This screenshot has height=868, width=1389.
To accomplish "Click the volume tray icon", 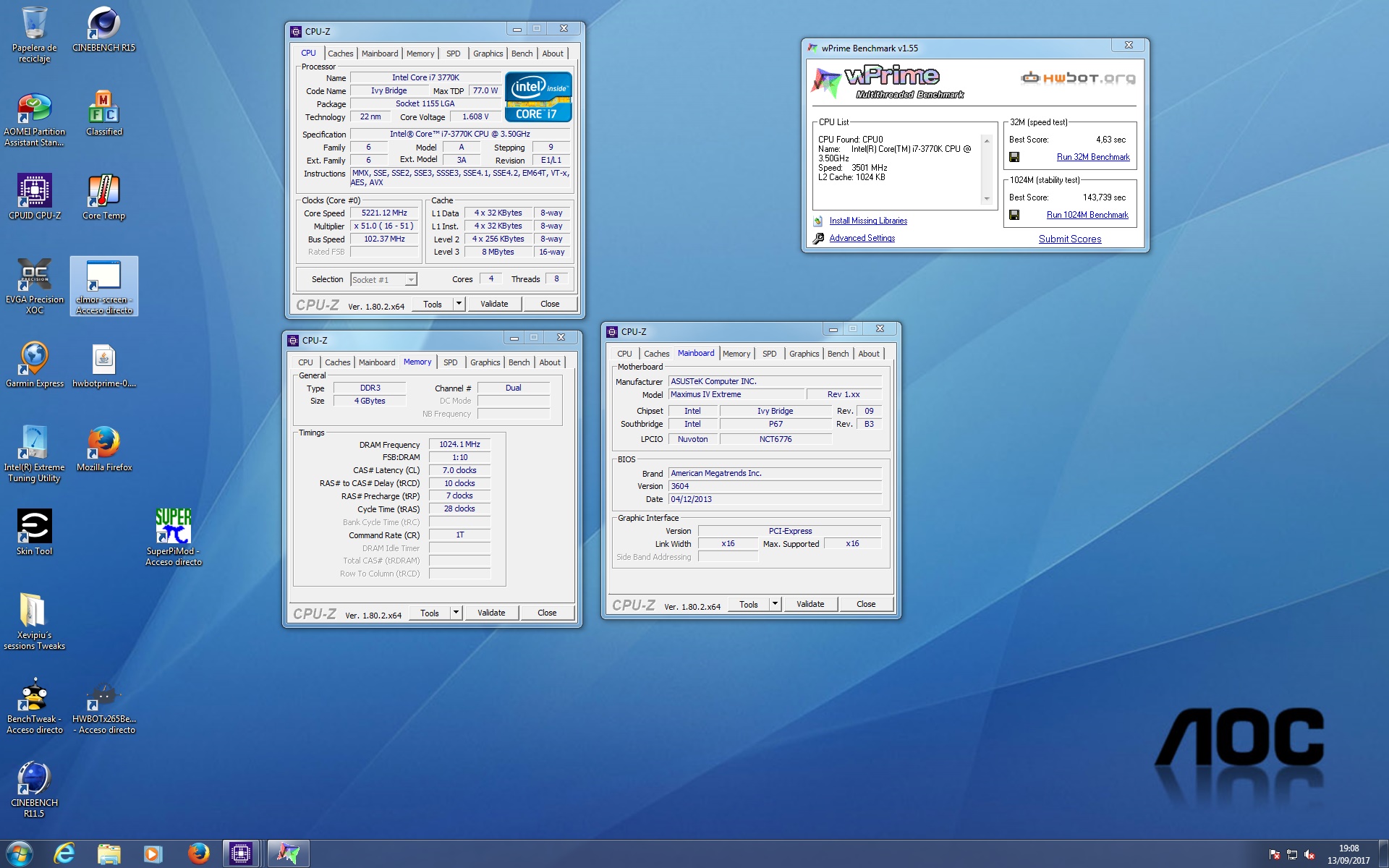I will pyautogui.click(x=1309, y=854).
